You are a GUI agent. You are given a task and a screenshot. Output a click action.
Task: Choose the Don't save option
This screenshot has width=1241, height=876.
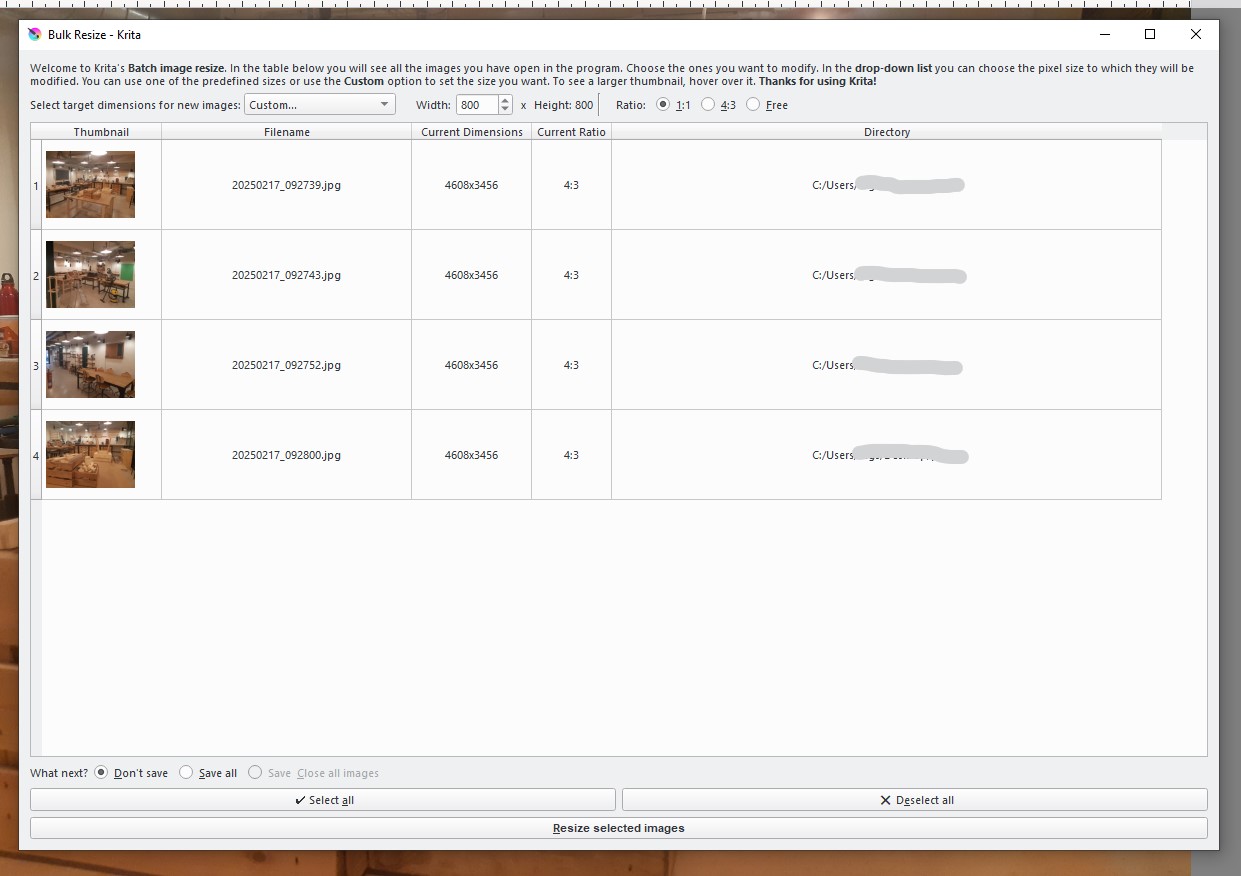(101, 772)
